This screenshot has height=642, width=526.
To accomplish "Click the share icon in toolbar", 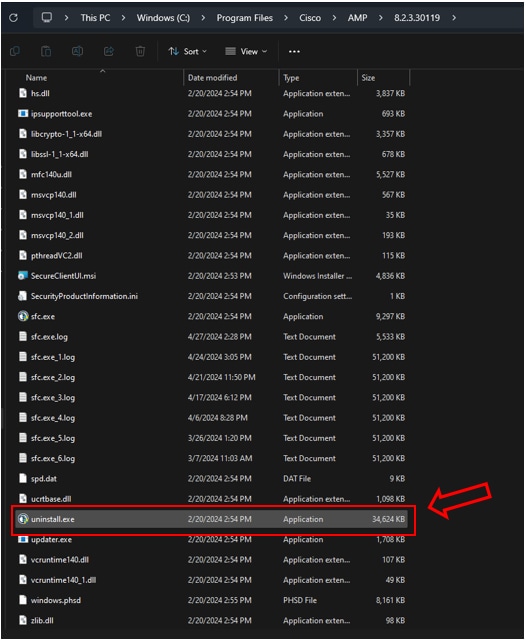I will (109, 51).
